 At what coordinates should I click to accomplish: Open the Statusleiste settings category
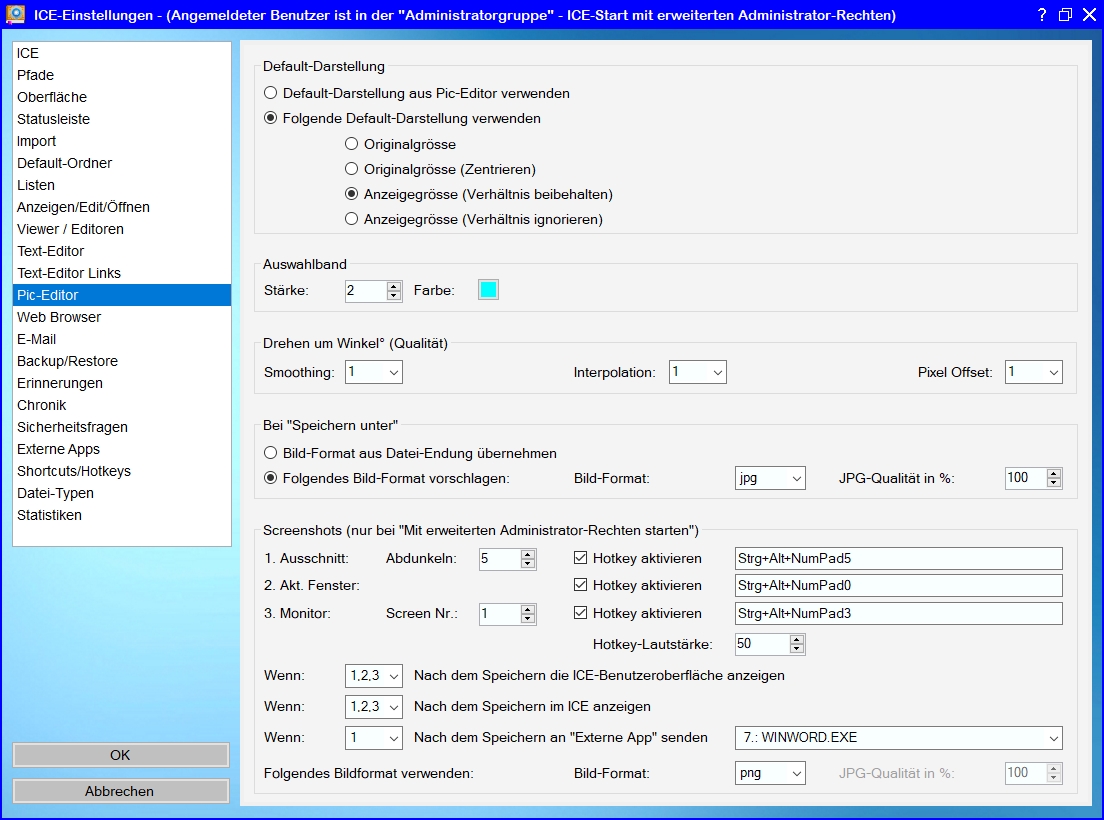point(122,119)
